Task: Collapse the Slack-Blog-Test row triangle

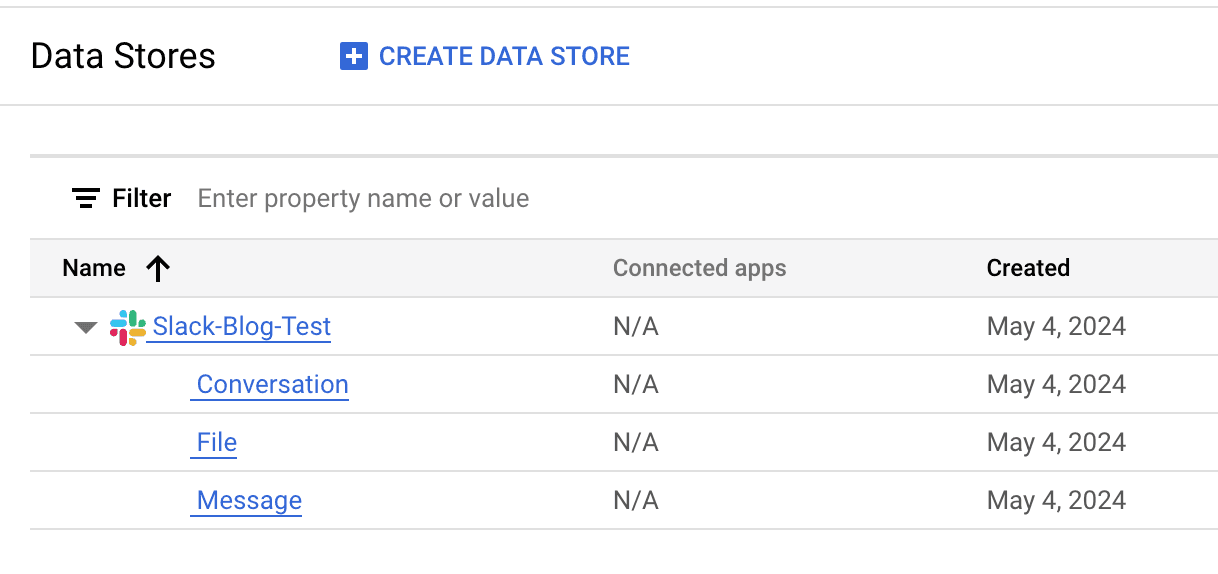Action: pyautogui.click(x=86, y=327)
